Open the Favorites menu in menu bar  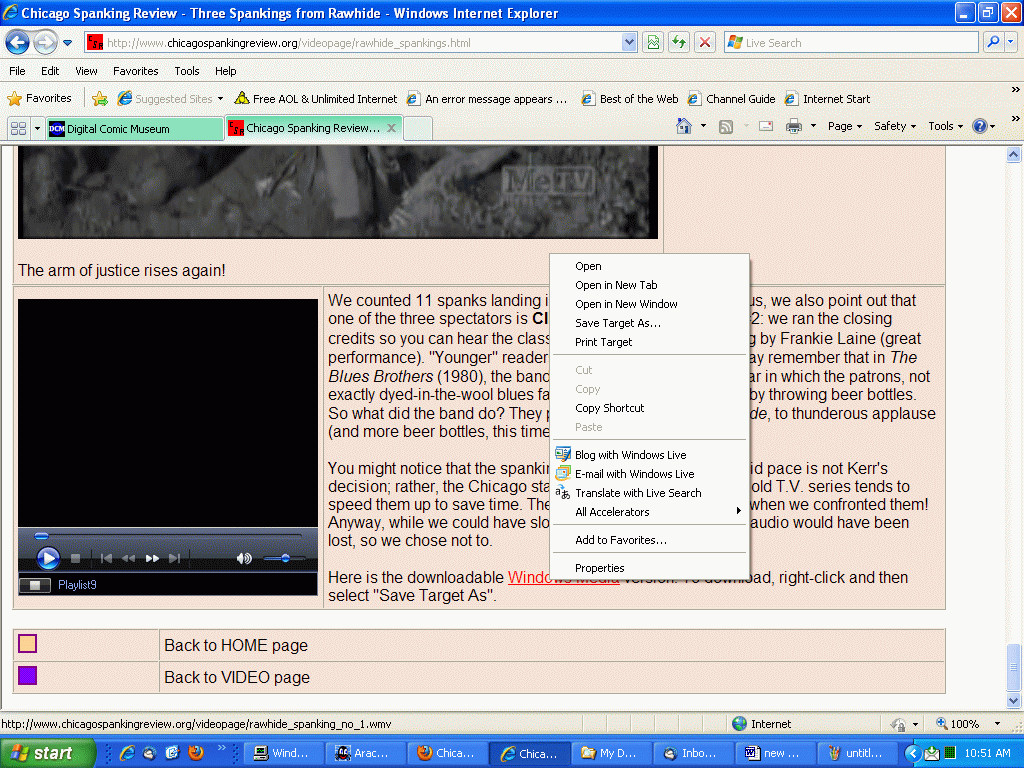tap(135, 71)
